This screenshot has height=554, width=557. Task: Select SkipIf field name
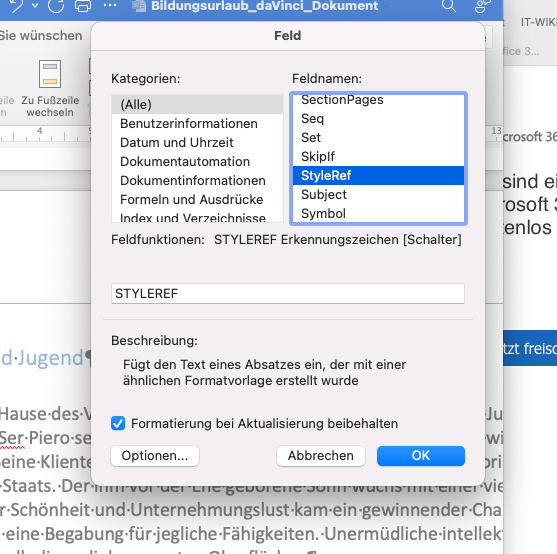click(378, 156)
